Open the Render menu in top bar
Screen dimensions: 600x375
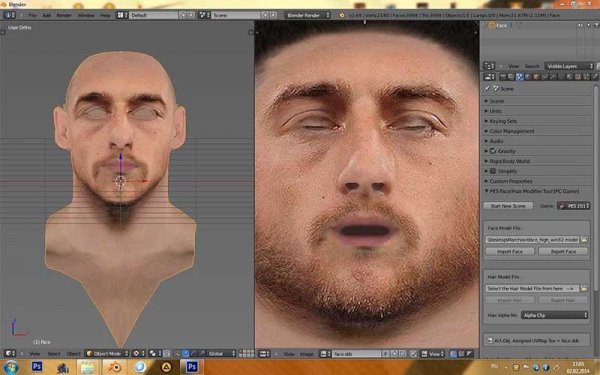(x=64, y=15)
